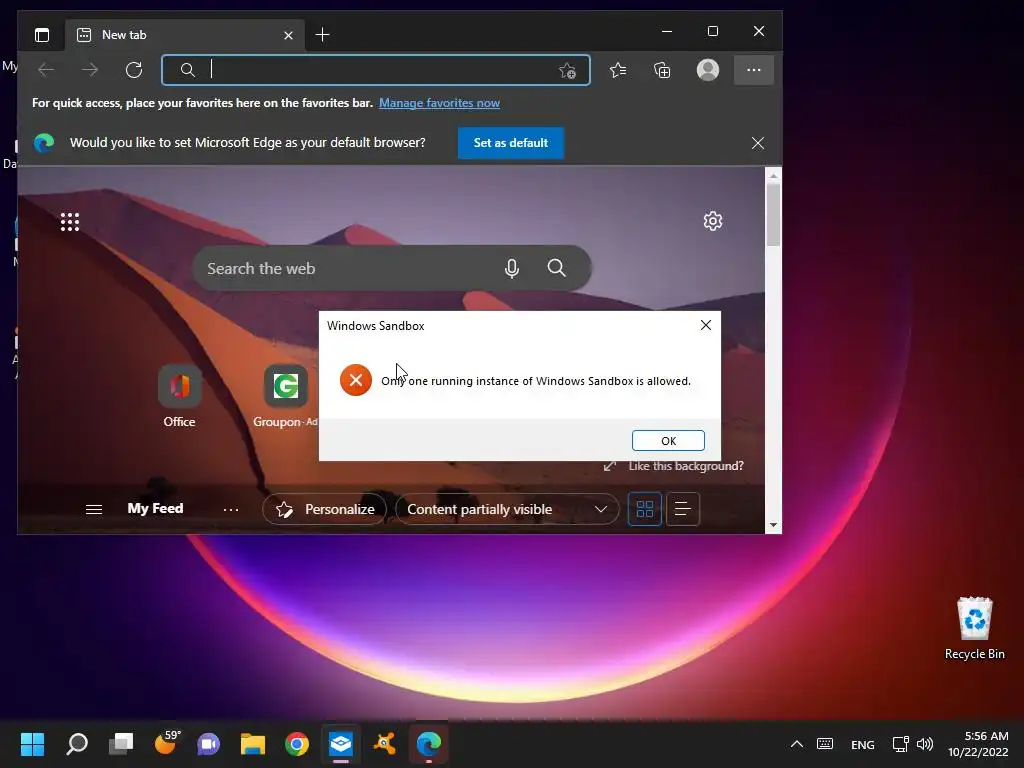Image resolution: width=1024 pixels, height=768 pixels.
Task: Open the Favorites list icon
Action: [x=618, y=70]
